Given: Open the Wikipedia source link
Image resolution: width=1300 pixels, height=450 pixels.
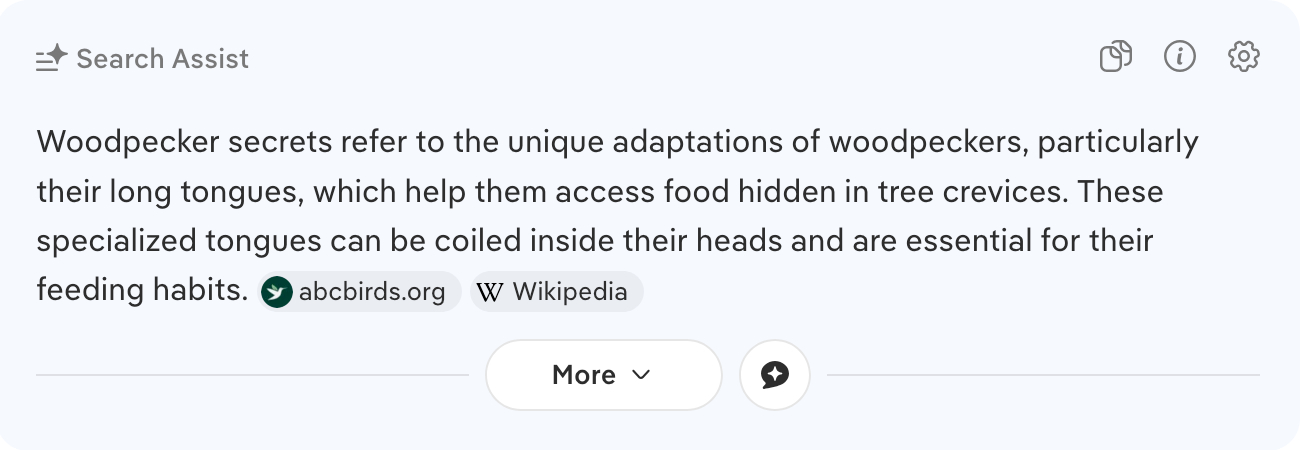Looking at the screenshot, I should coord(570,292).
